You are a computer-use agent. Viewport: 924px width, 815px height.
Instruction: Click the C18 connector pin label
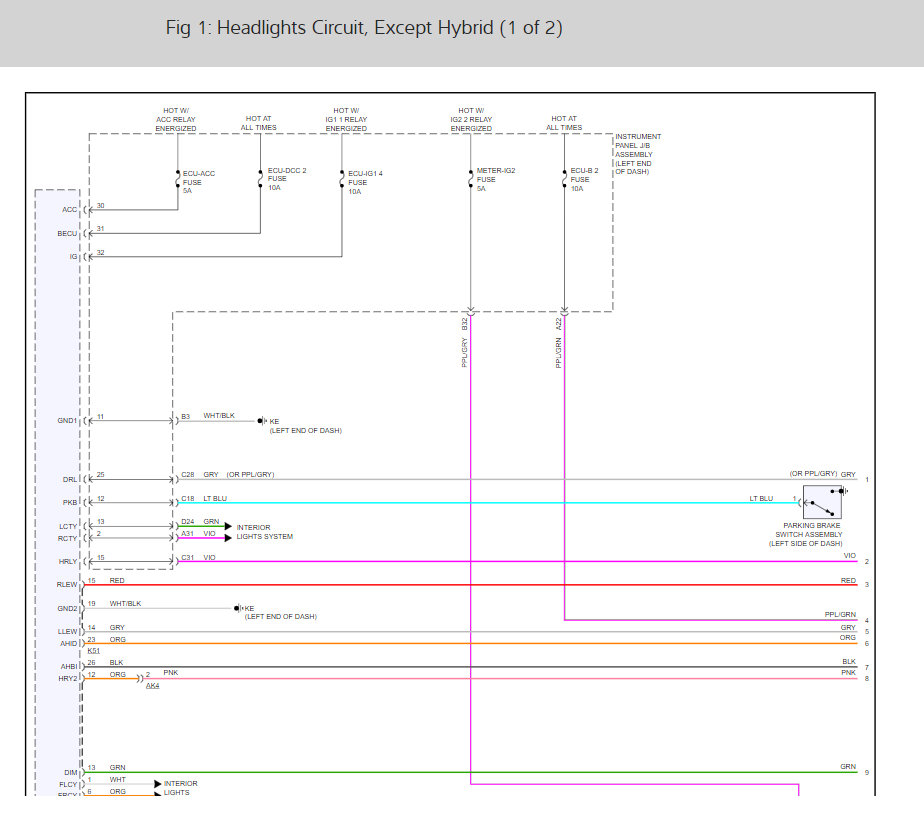click(x=188, y=499)
